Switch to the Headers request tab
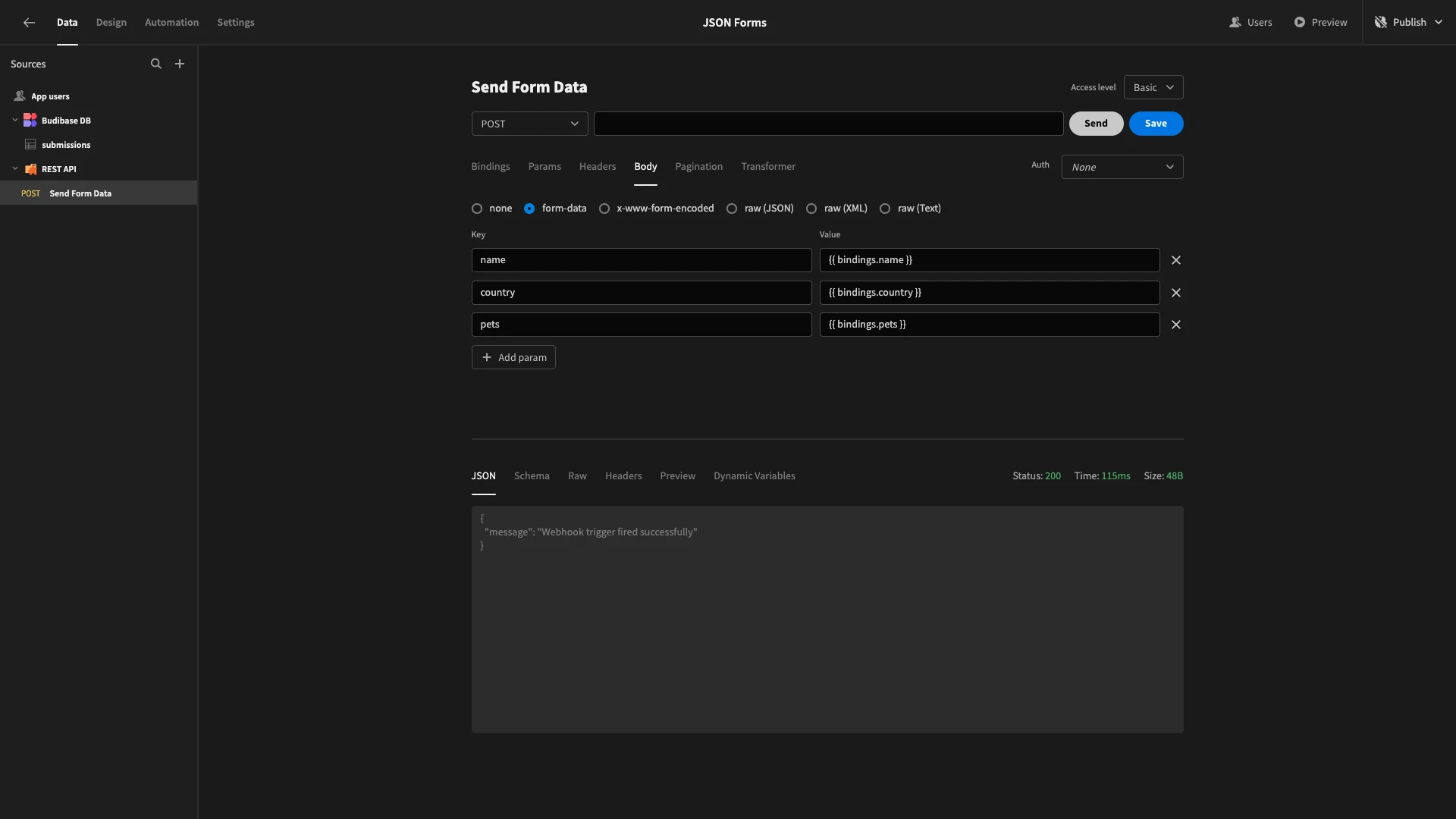1456x819 pixels. click(x=598, y=166)
